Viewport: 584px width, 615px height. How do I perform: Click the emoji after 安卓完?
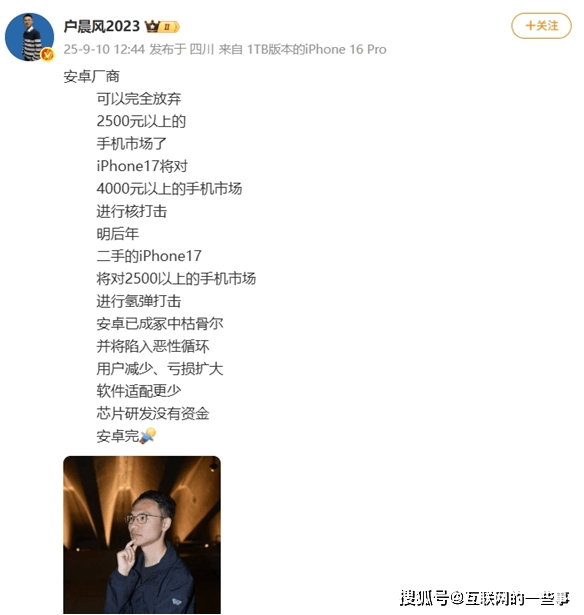coord(148,436)
